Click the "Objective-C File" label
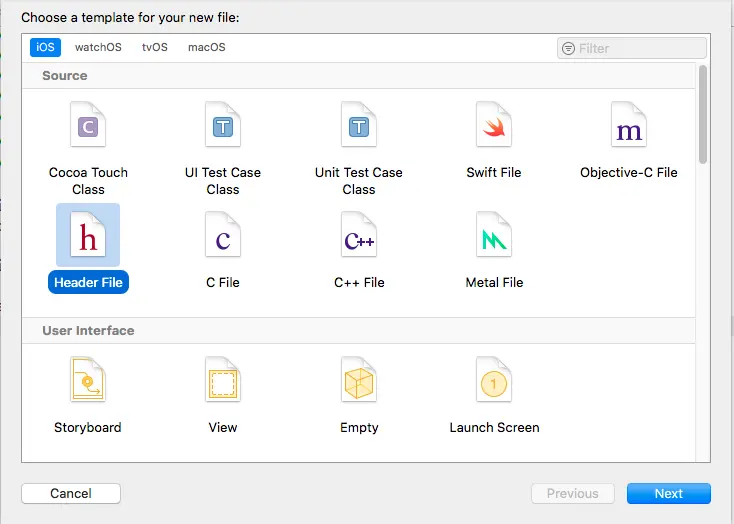Image resolution: width=734 pixels, height=524 pixels. click(x=629, y=172)
